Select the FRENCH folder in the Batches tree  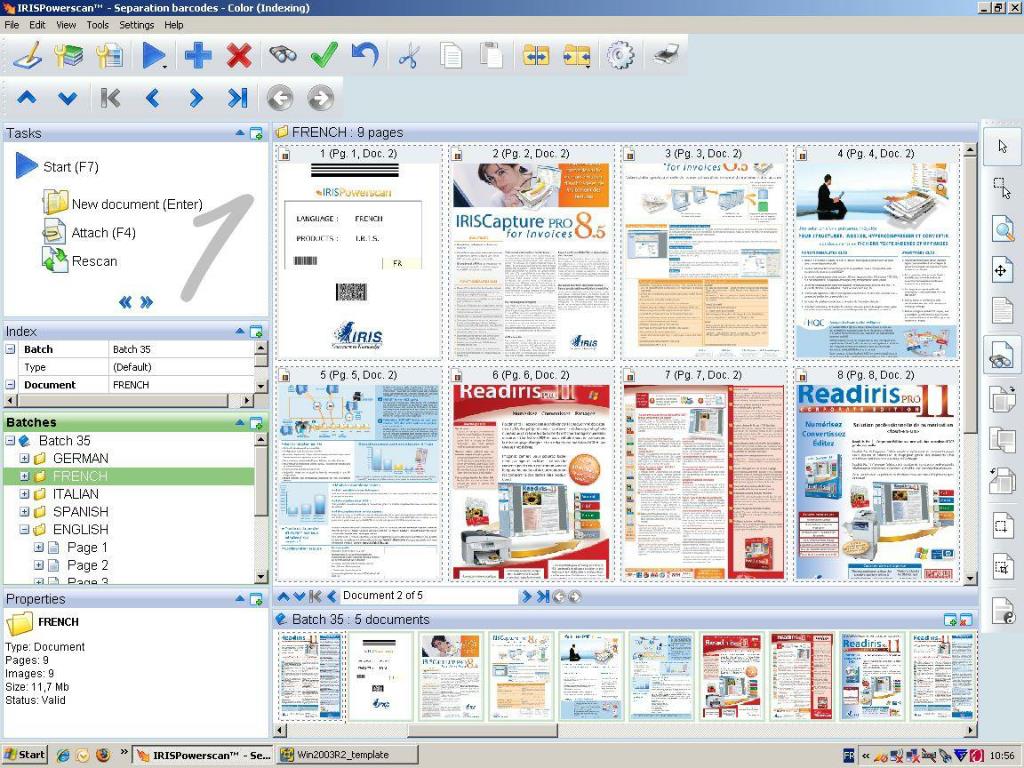point(80,476)
